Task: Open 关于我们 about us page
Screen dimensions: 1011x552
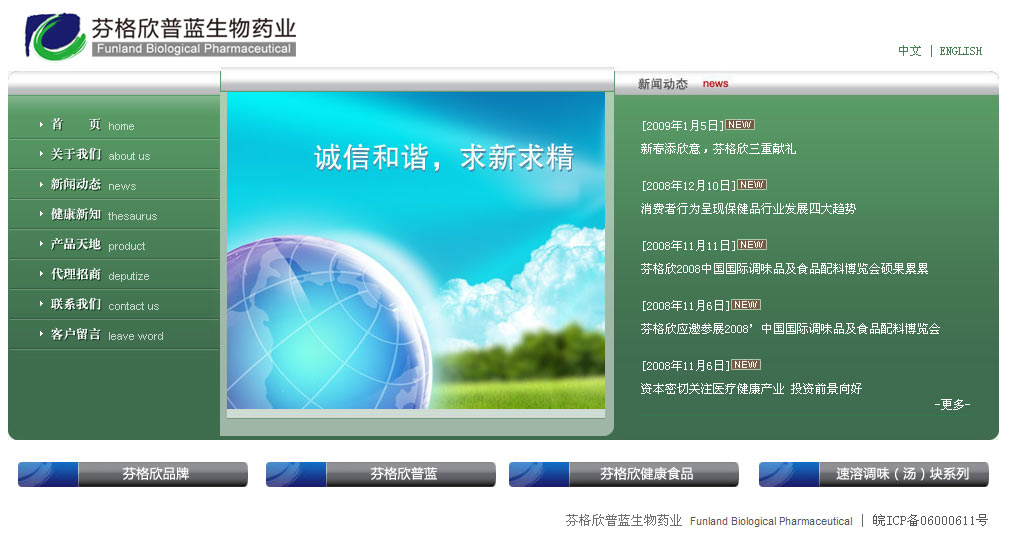Action: [100, 155]
